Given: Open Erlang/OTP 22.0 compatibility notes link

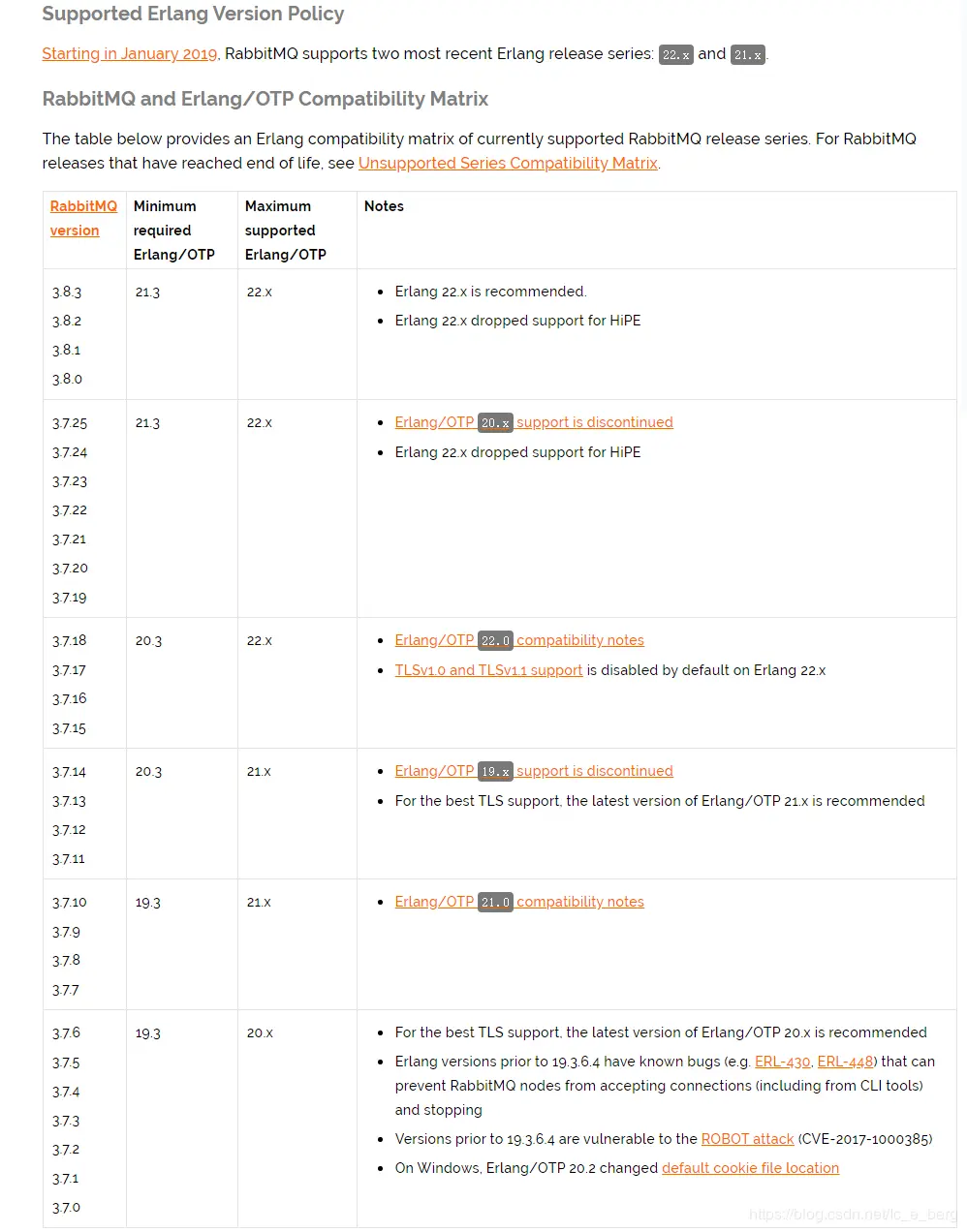Looking at the screenshot, I should pyautogui.click(x=519, y=640).
